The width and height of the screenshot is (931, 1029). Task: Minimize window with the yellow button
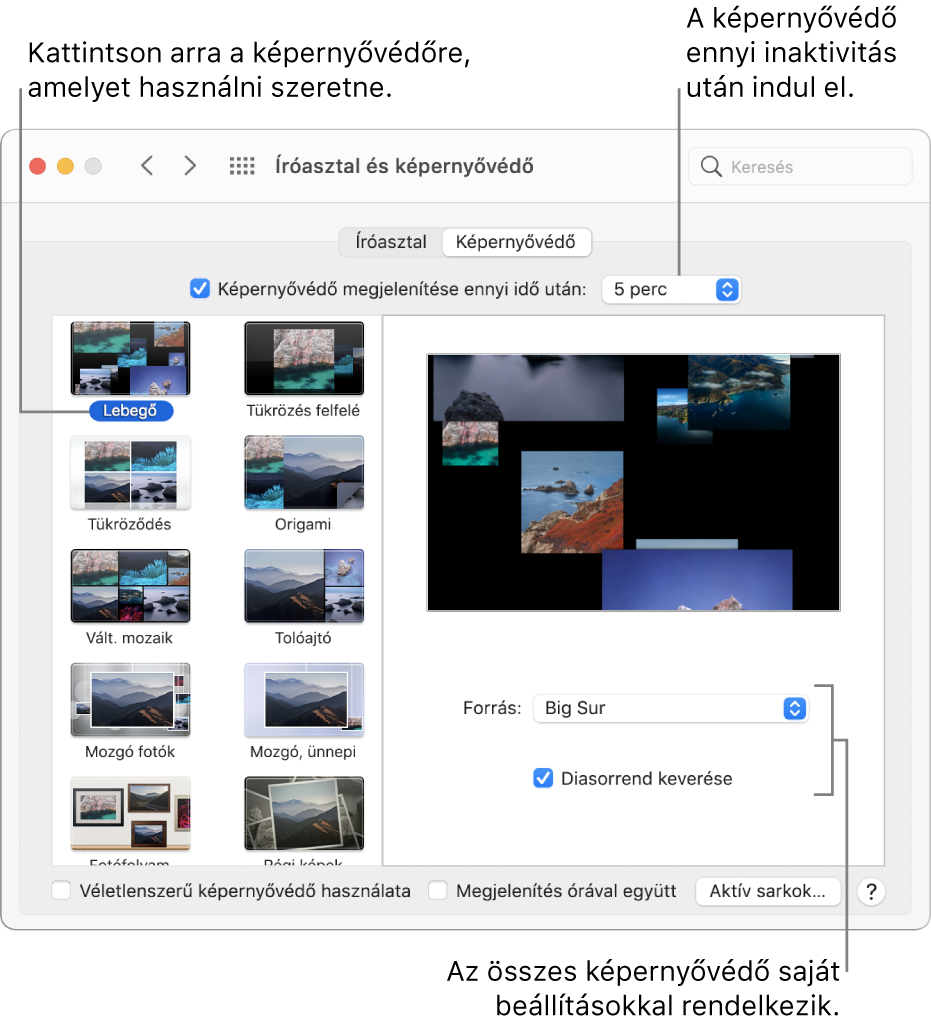coord(66,166)
